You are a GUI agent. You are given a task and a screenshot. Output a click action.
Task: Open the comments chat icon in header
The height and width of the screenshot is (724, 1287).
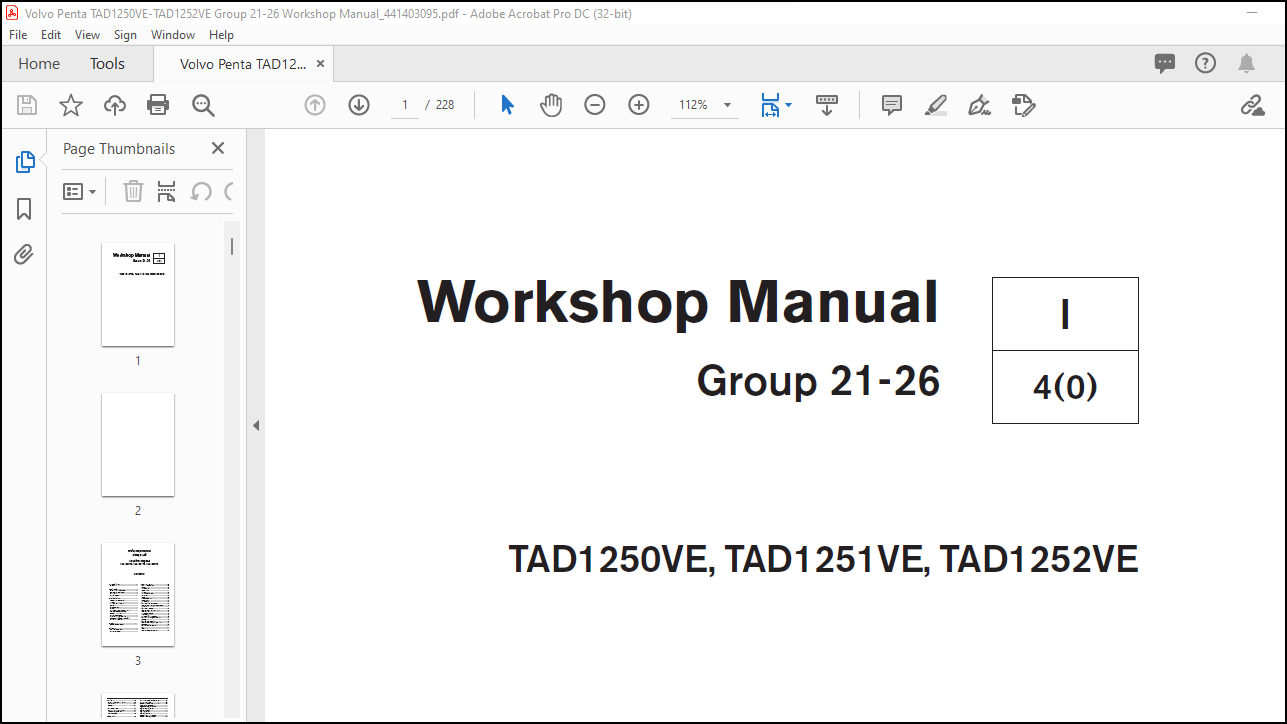[1165, 63]
